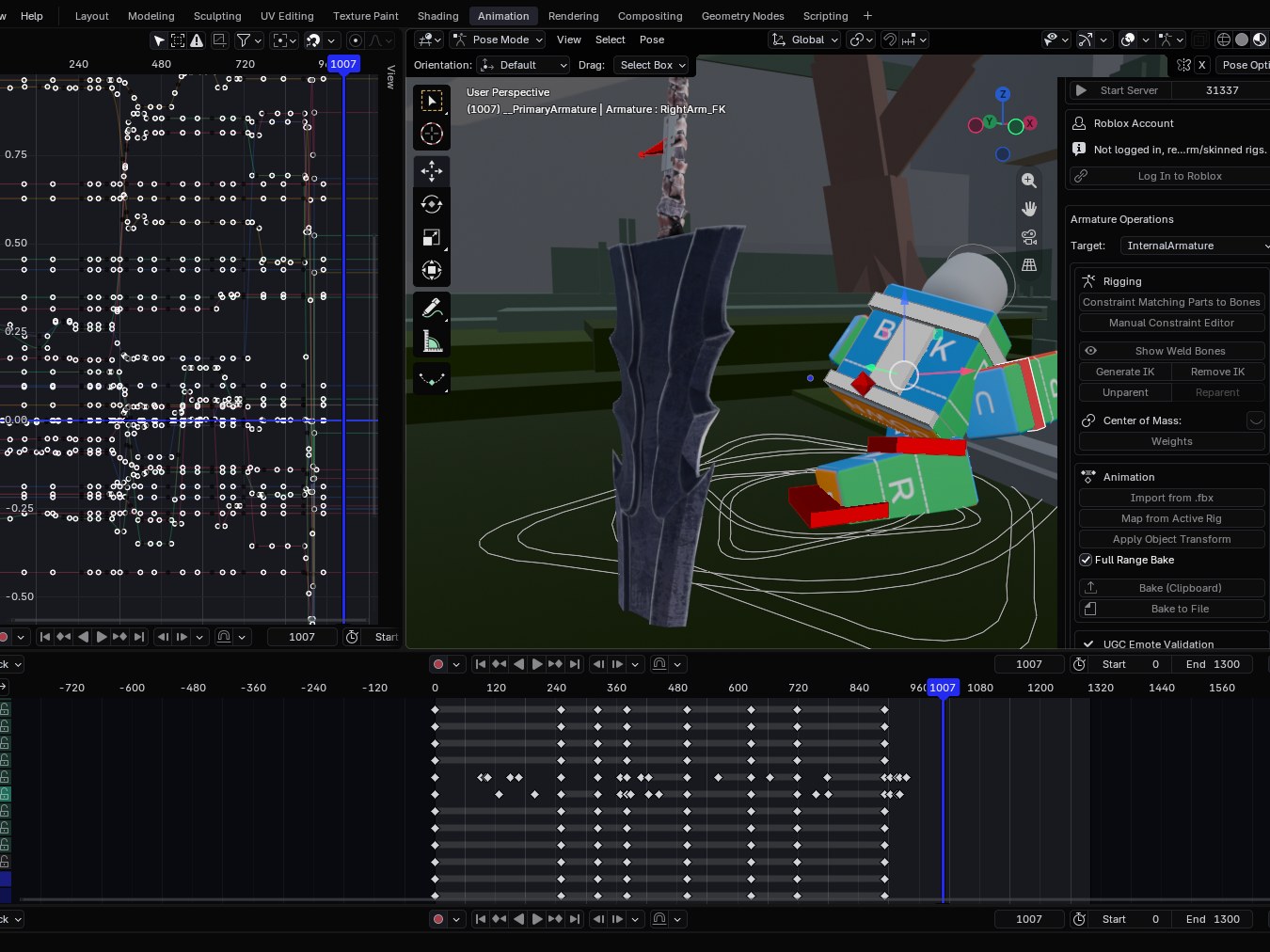
Task: Click the playhead marker 1007 in dope sheet
Action: [x=943, y=688]
